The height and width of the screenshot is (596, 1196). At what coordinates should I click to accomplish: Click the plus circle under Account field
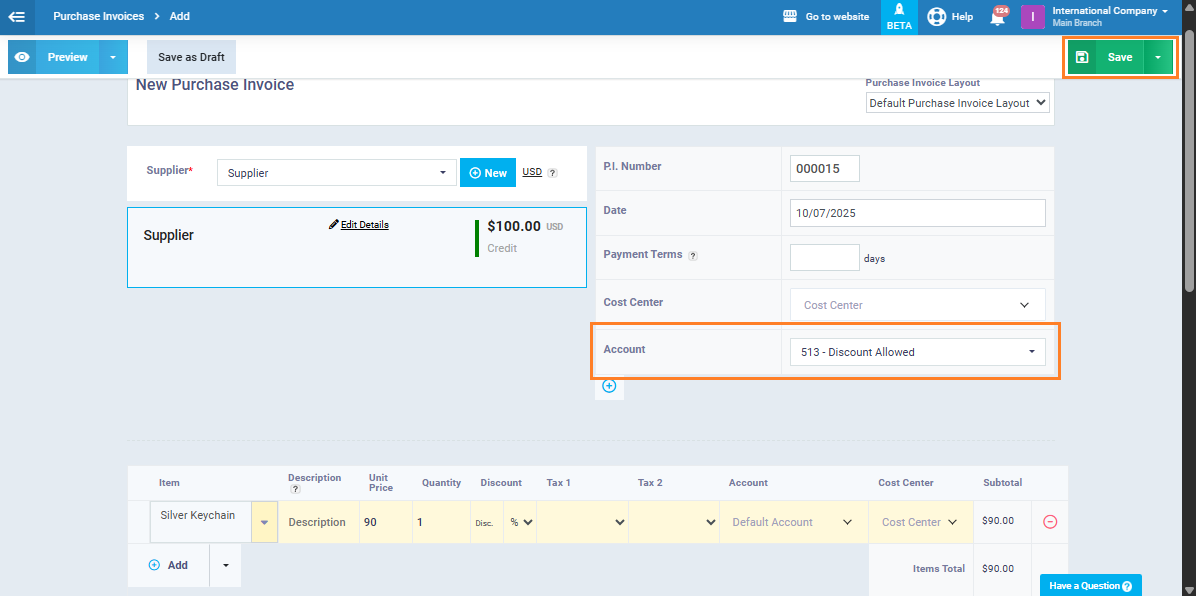[x=609, y=386]
